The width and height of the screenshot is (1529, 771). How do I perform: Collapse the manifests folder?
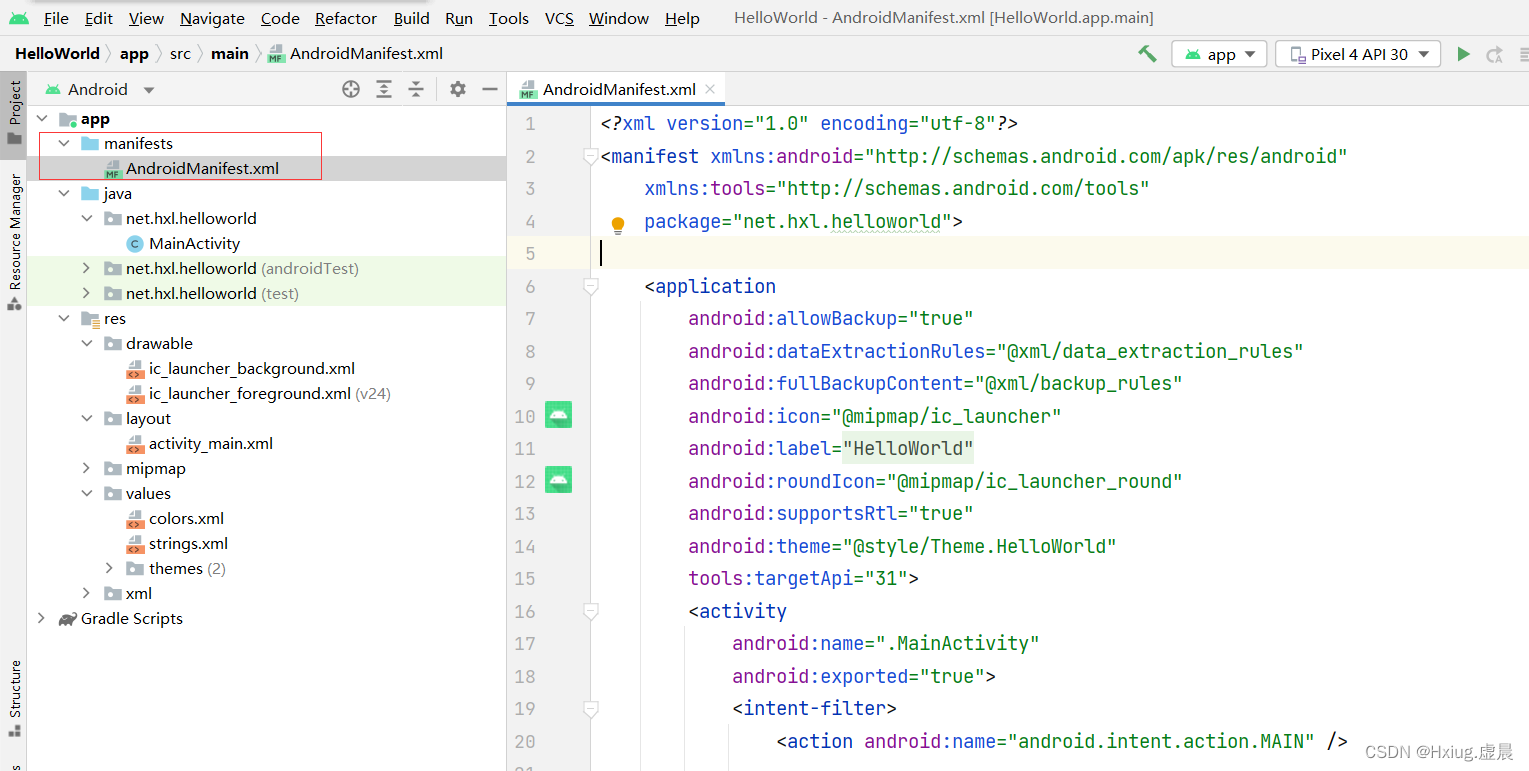pos(64,144)
